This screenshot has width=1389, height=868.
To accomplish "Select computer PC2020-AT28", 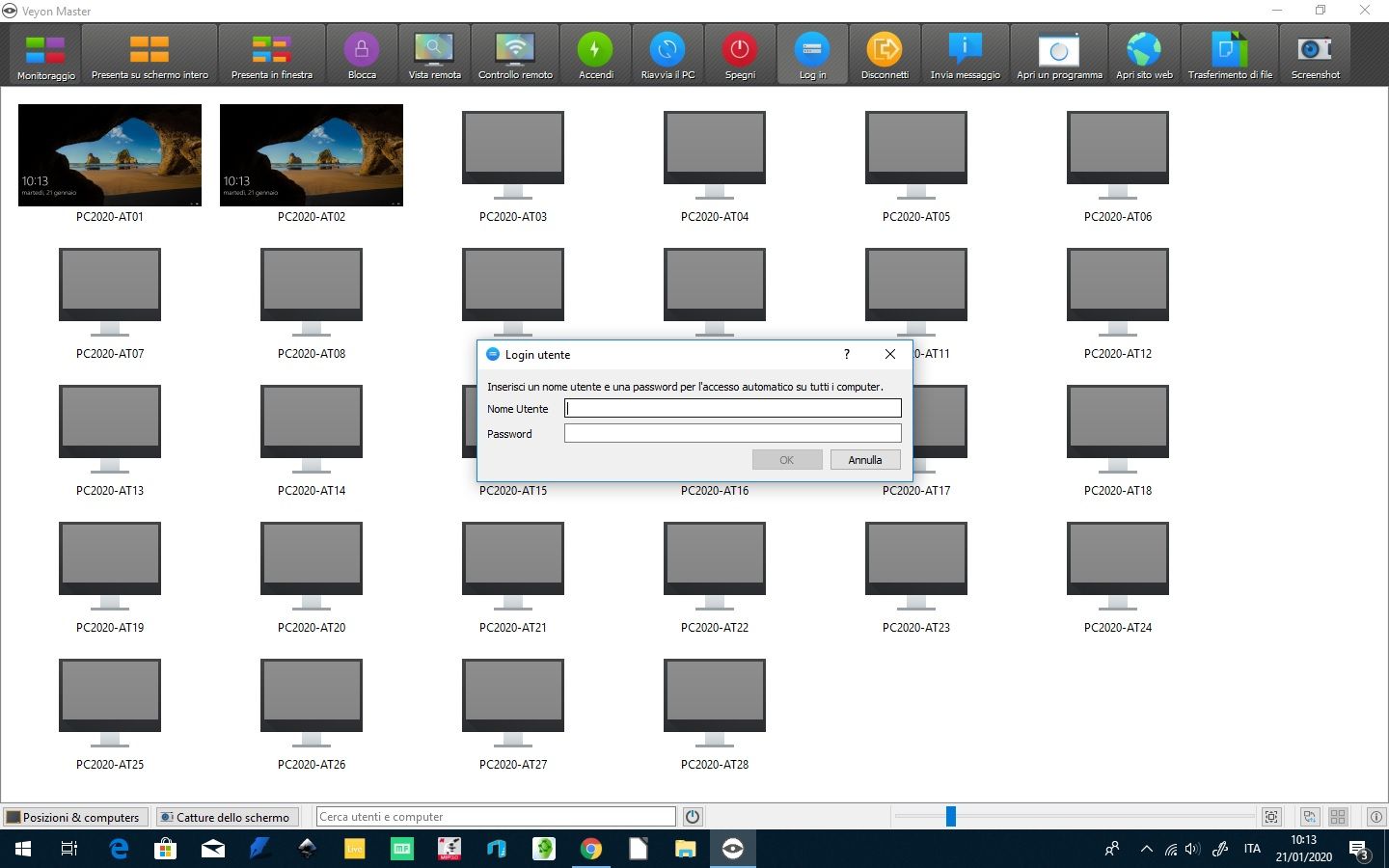I will coord(715,713).
